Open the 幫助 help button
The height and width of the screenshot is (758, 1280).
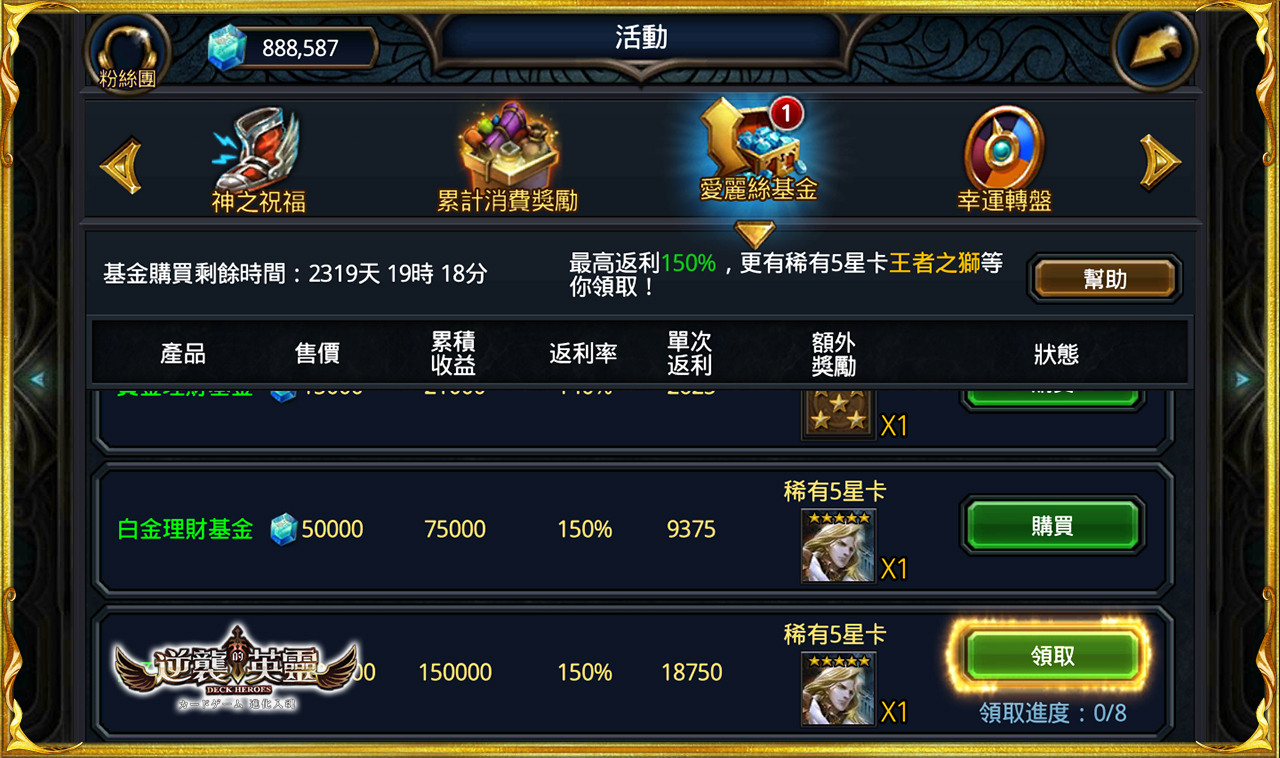(x=1105, y=279)
